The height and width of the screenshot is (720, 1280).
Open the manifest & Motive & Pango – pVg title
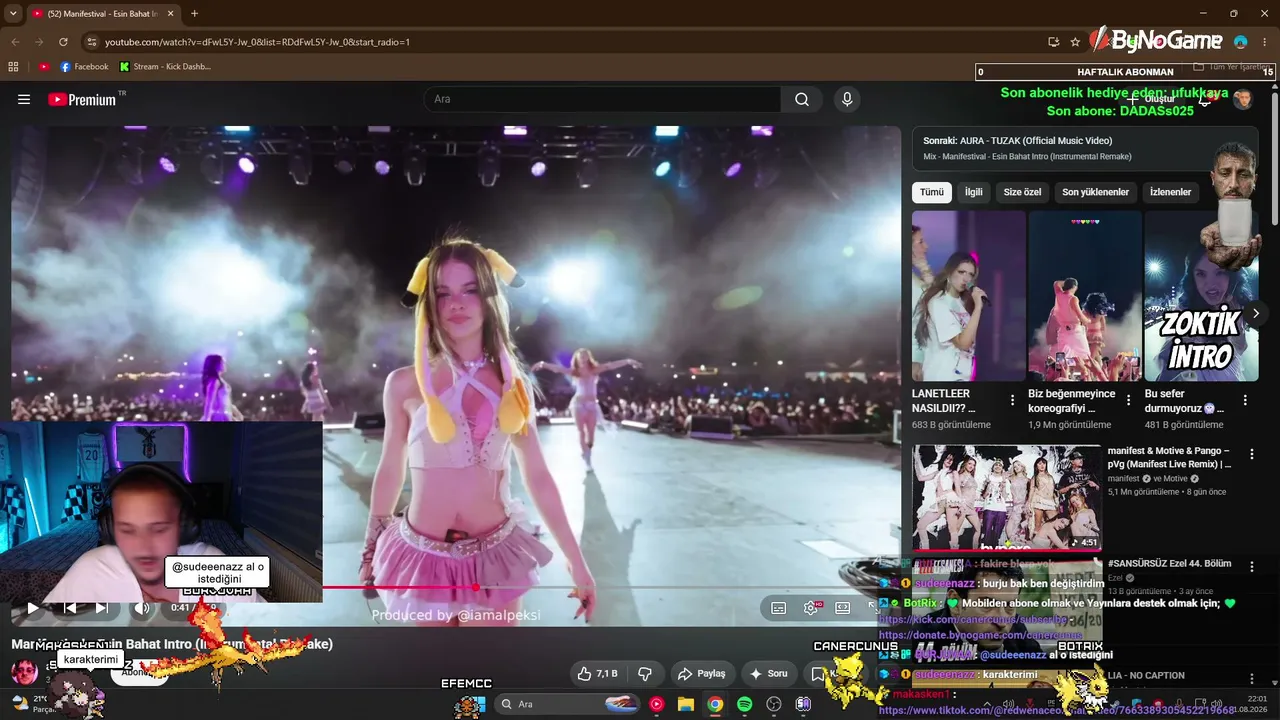[1169, 457]
